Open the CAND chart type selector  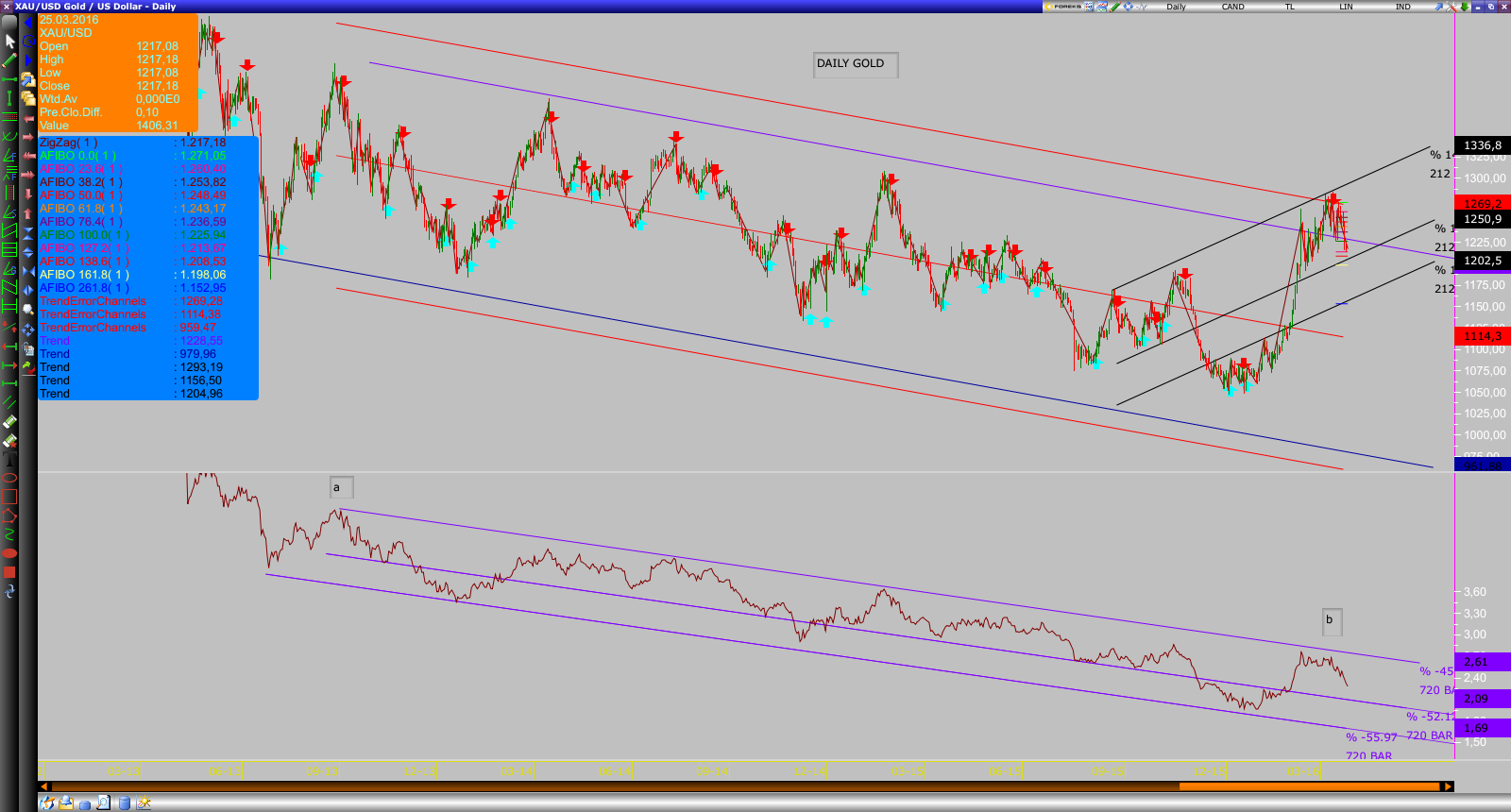(x=1232, y=7)
